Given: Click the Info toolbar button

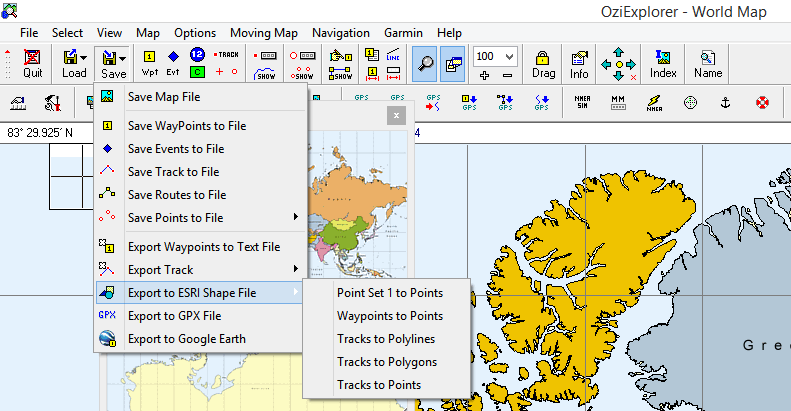Looking at the screenshot, I should (579, 64).
